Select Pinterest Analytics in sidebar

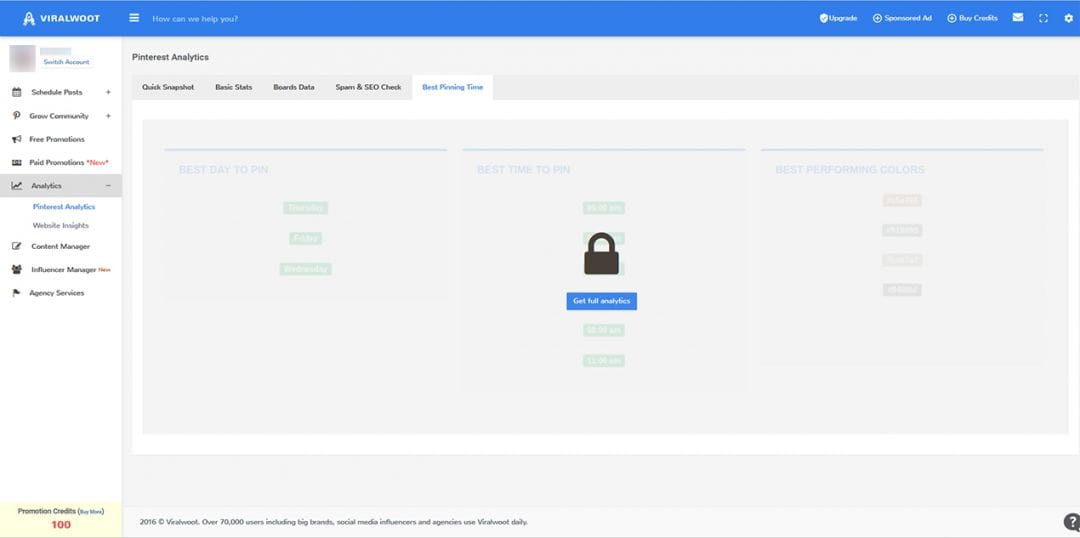click(64, 207)
